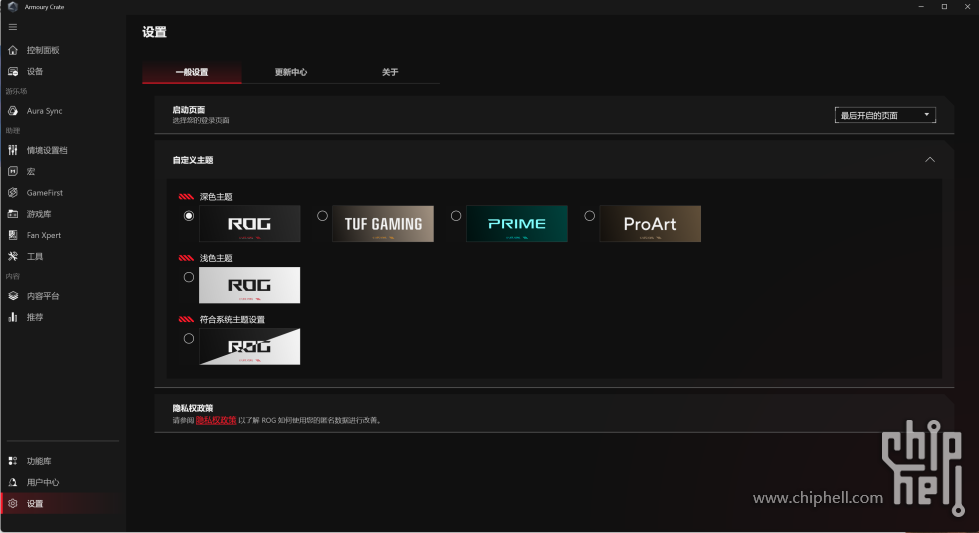The width and height of the screenshot is (979, 533).
Task: Click the 浅色主题 label
Action: pos(216,258)
